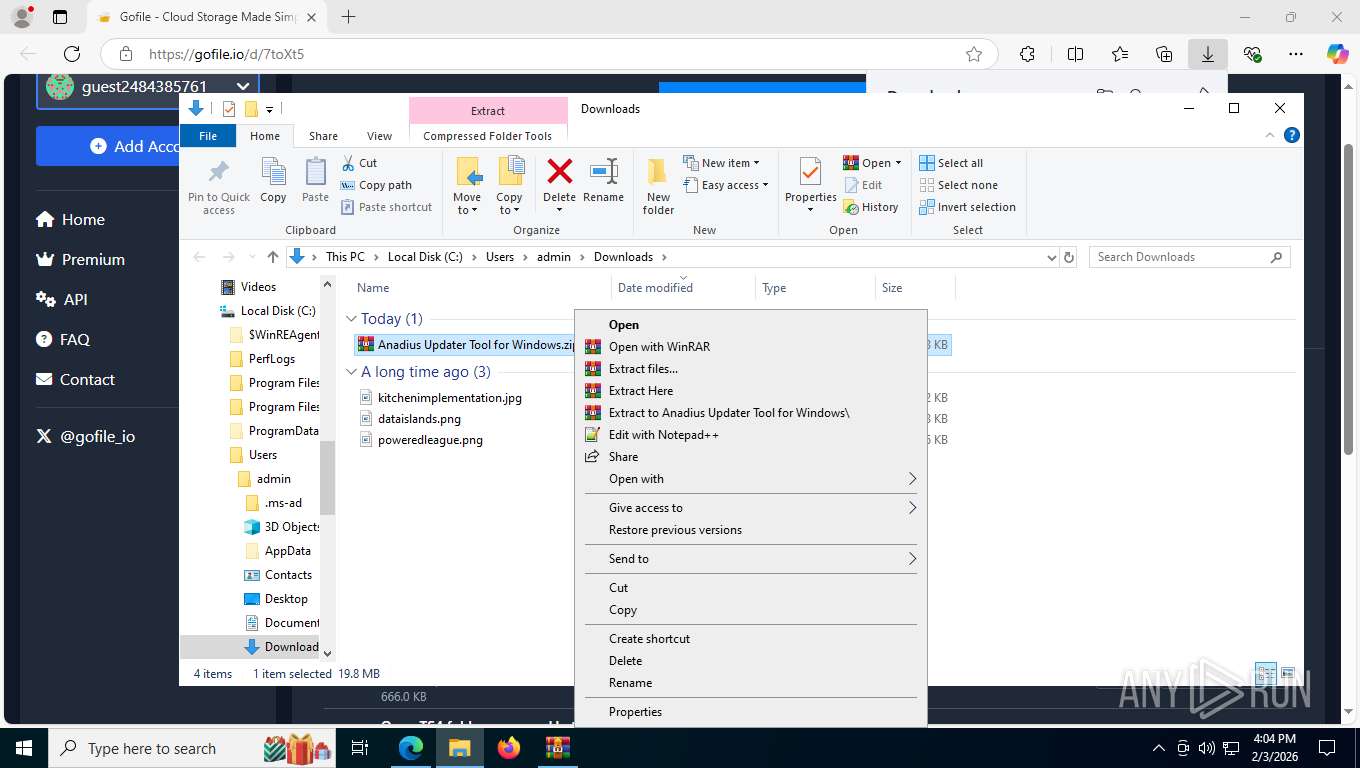The width and height of the screenshot is (1360, 768).
Task: Click the Cut scissors icon
Action: click(348, 163)
